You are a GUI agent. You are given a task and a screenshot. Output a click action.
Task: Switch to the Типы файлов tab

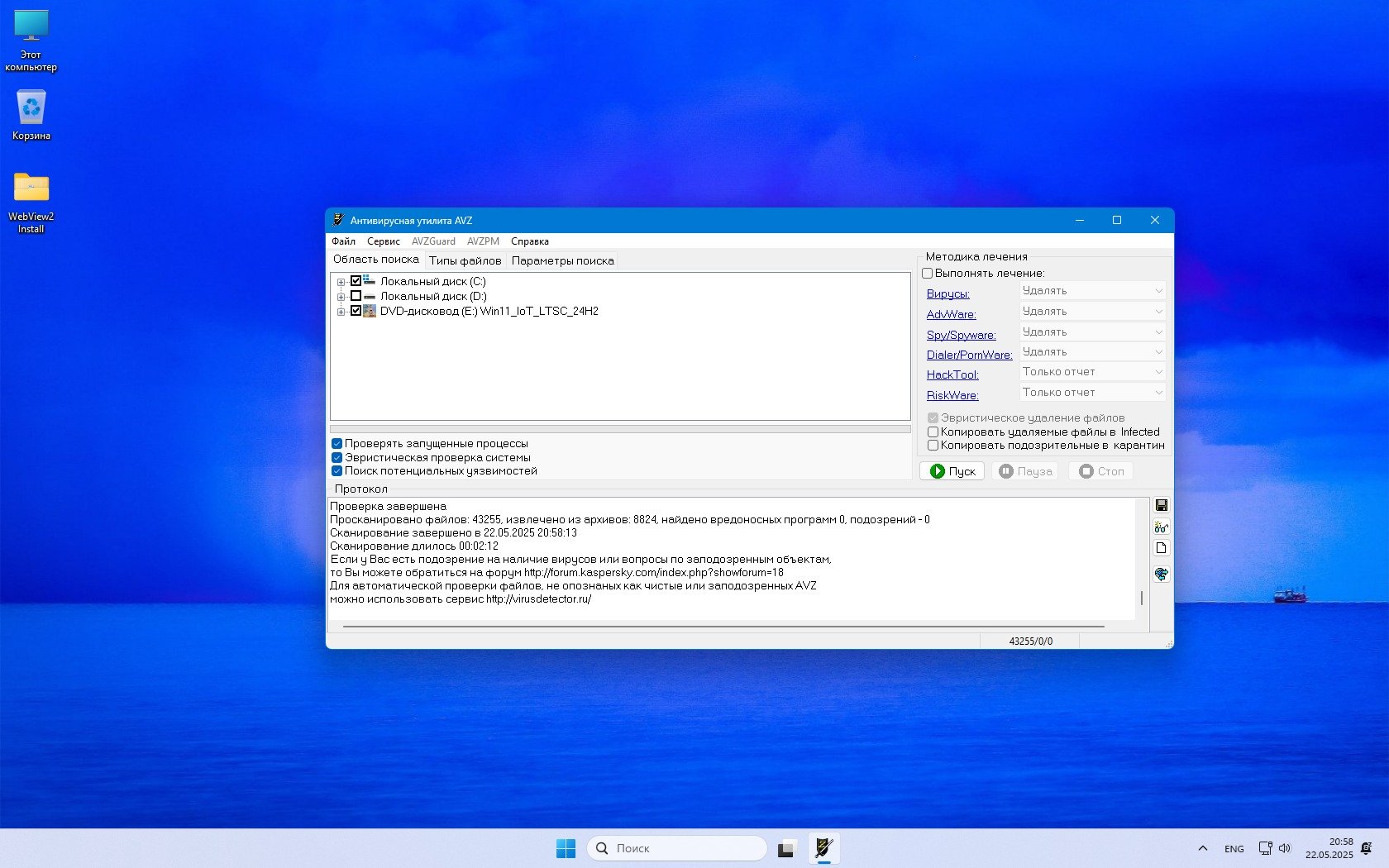pyautogui.click(x=465, y=260)
